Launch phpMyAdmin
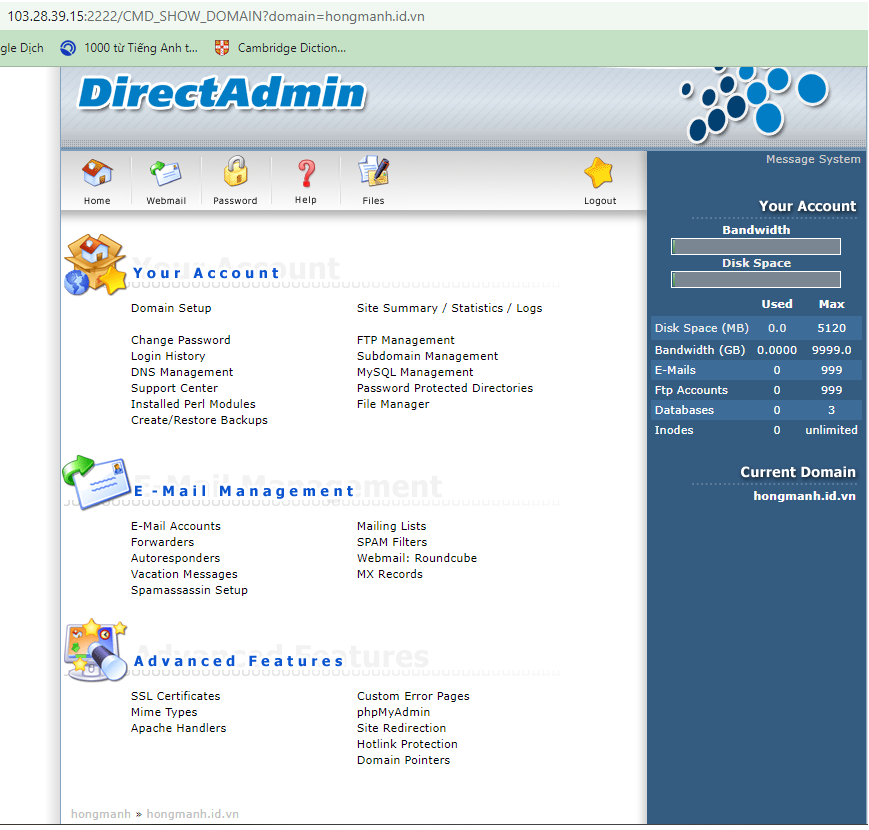This screenshot has width=869, height=830. (x=393, y=713)
